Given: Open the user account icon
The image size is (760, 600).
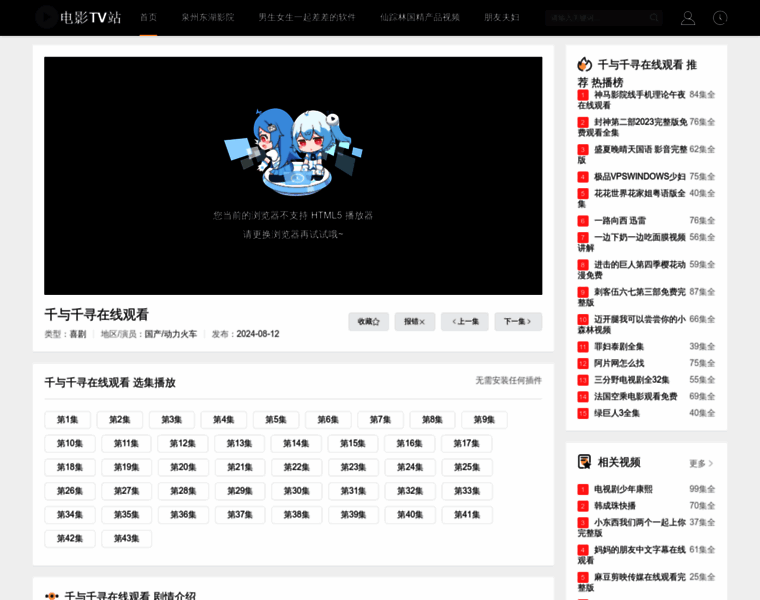Looking at the screenshot, I should point(688,18).
